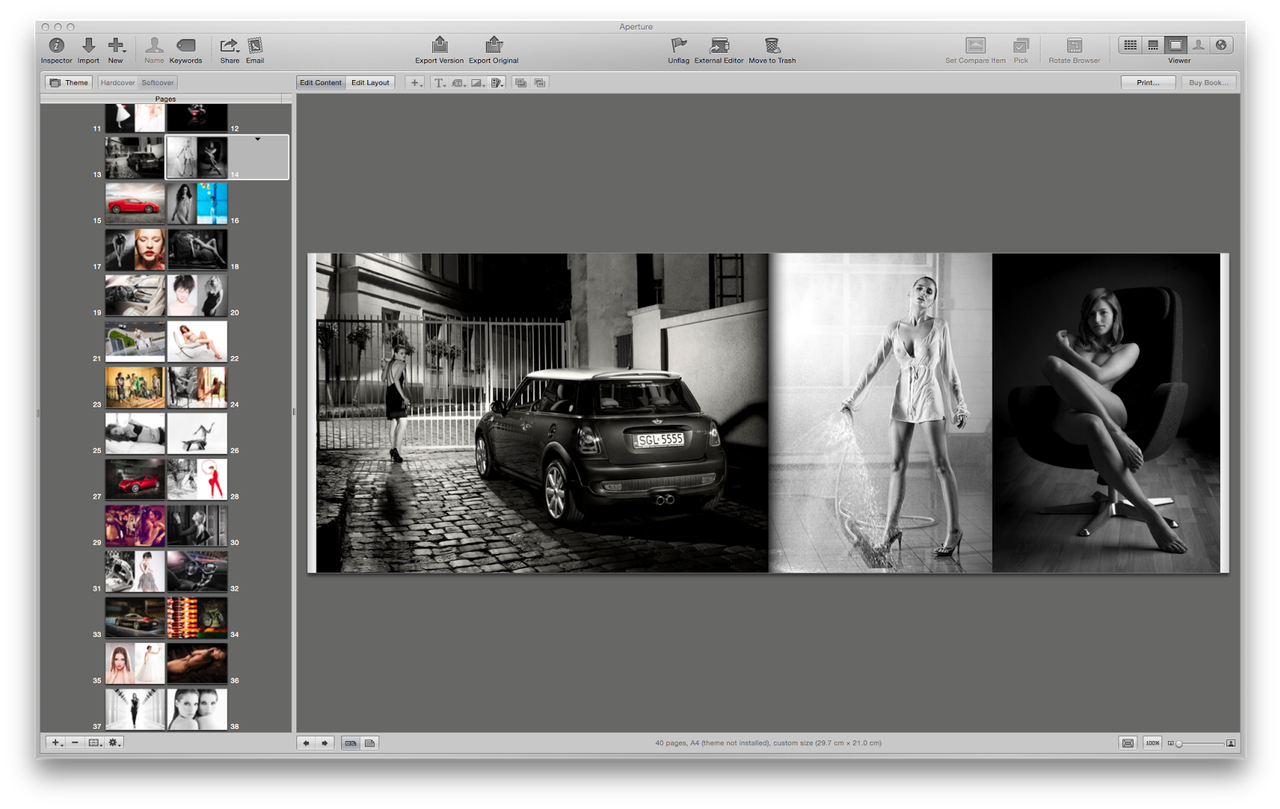Click the page zoom slider
This screenshot has height=809, width=1280.
(x=1202, y=743)
